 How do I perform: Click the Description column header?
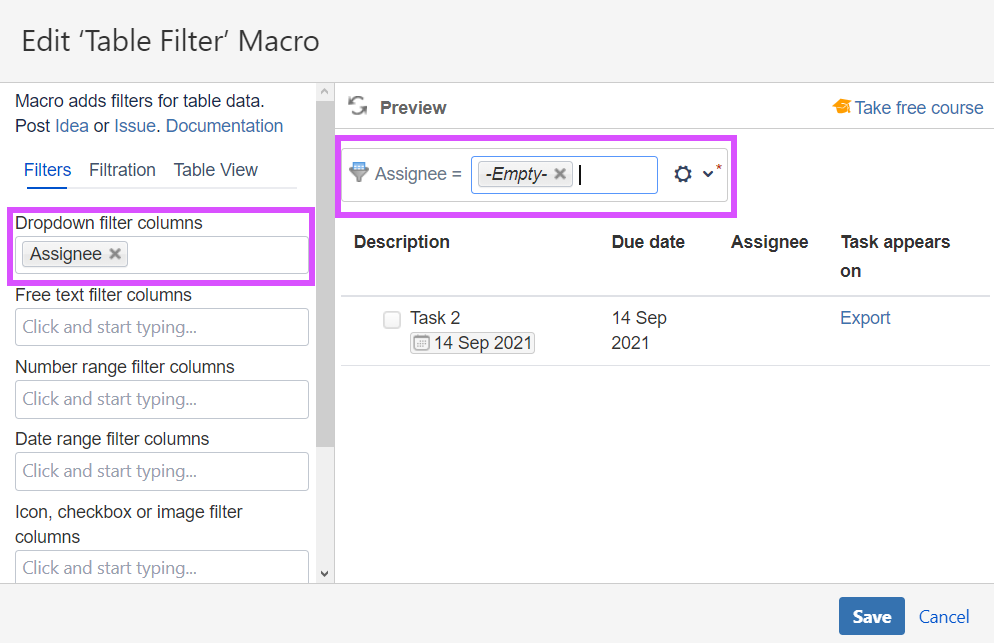pos(402,242)
